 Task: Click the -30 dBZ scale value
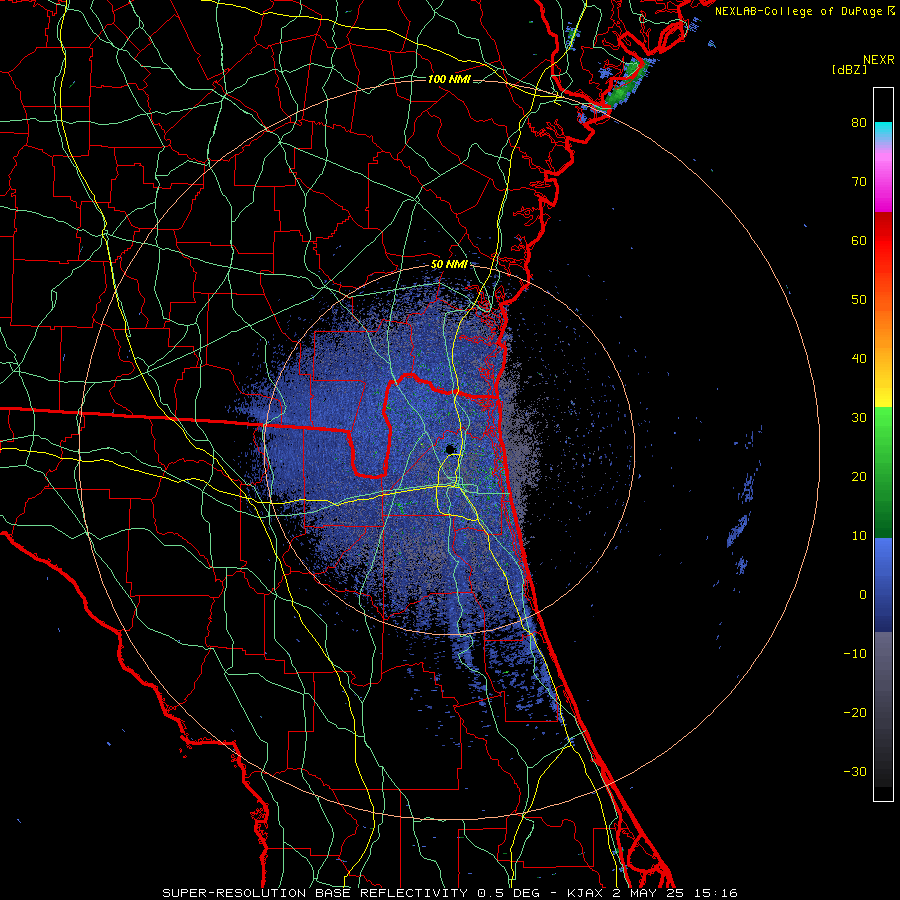coord(855,772)
